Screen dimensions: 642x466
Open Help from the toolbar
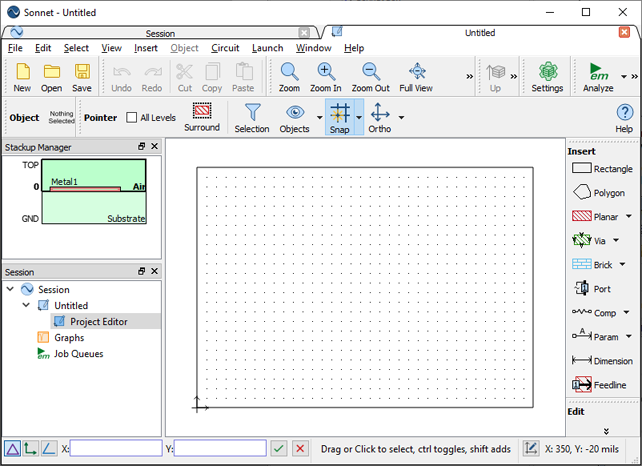pos(624,118)
